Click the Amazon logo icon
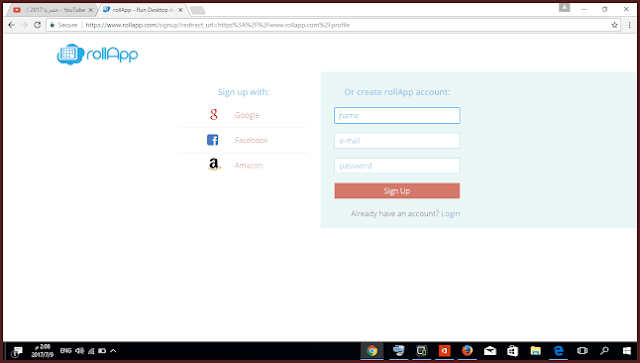This screenshot has height=363, width=640. point(213,165)
